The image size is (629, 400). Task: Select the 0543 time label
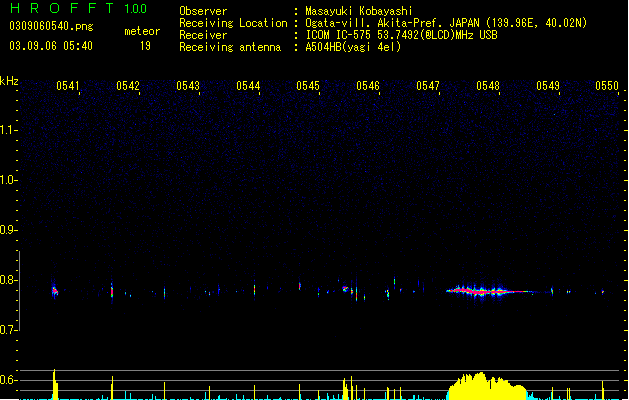pos(188,86)
